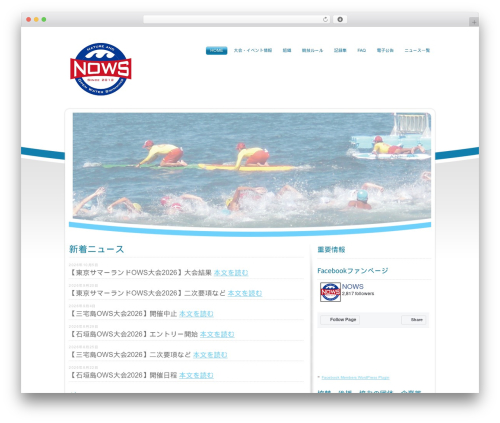Click the NOWS Facebook page avatar
Image resolution: width=500 pixels, height=423 pixels.
click(x=330, y=292)
